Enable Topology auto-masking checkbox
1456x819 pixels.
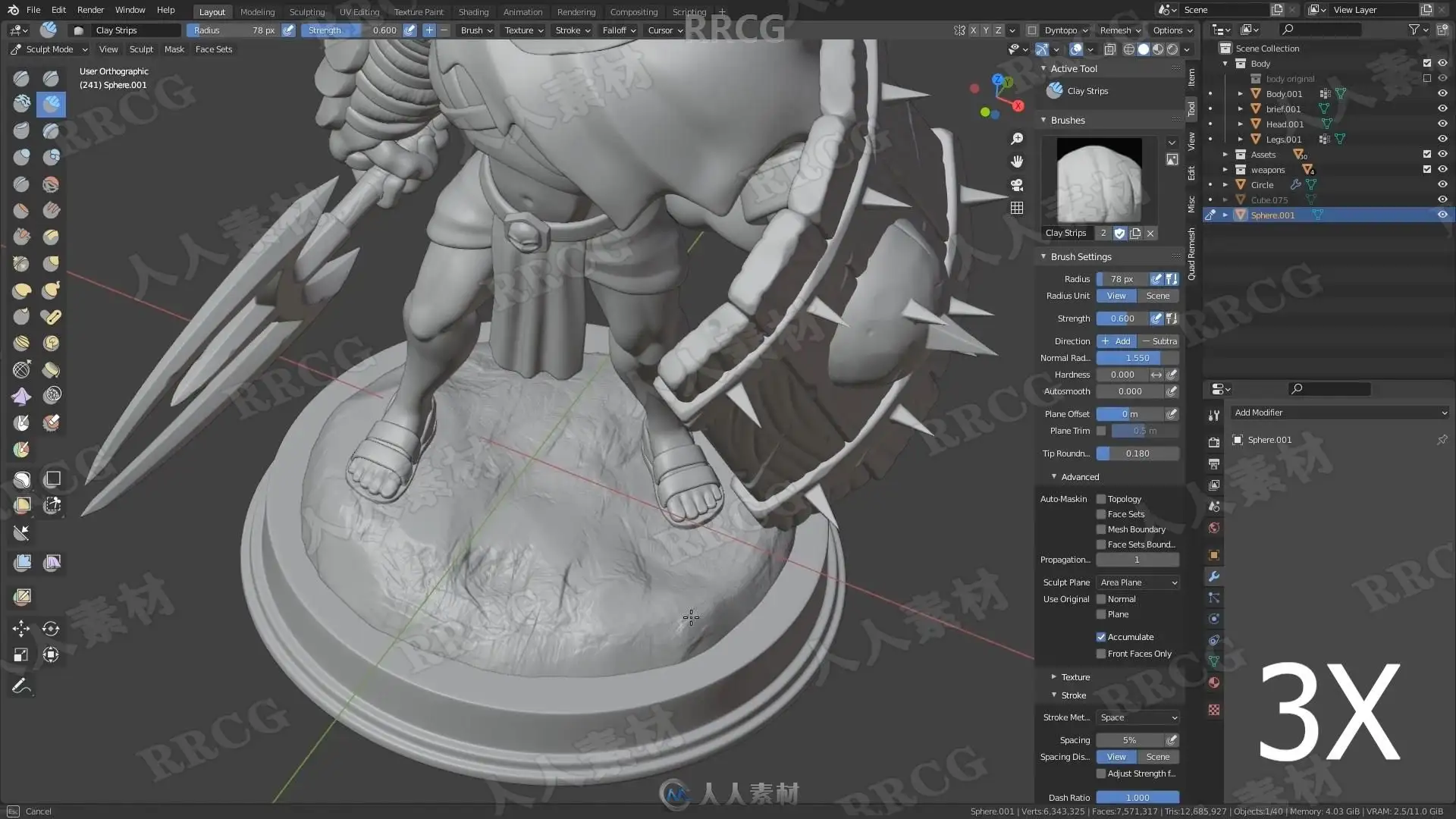click(1101, 499)
